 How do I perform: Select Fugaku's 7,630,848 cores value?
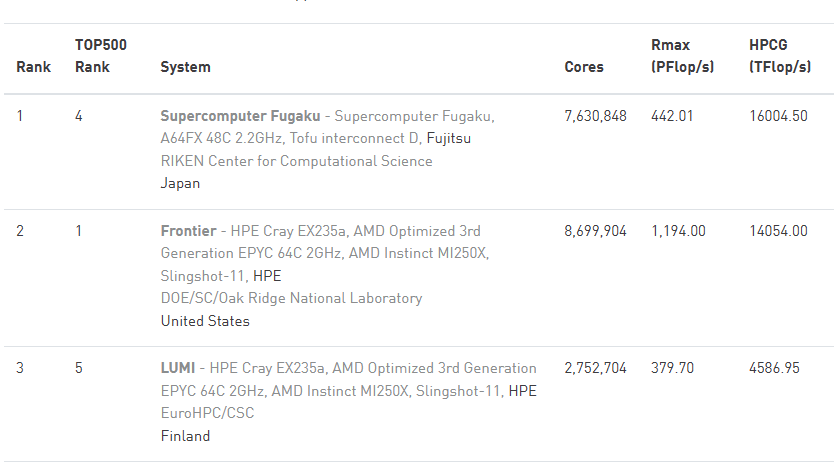(x=595, y=116)
